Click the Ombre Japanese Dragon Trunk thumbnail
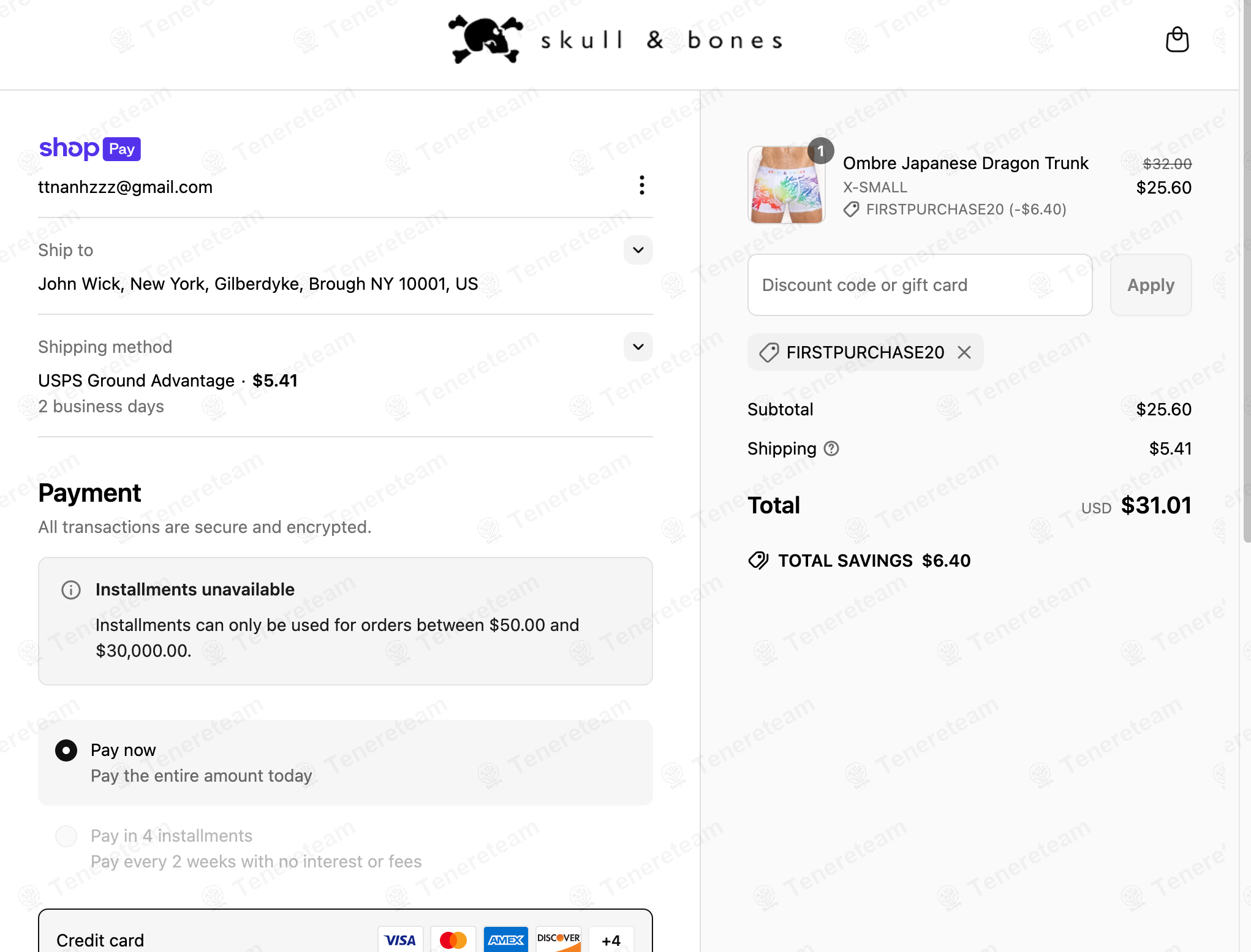Image resolution: width=1251 pixels, height=952 pixels. click(x=787, y=185)
